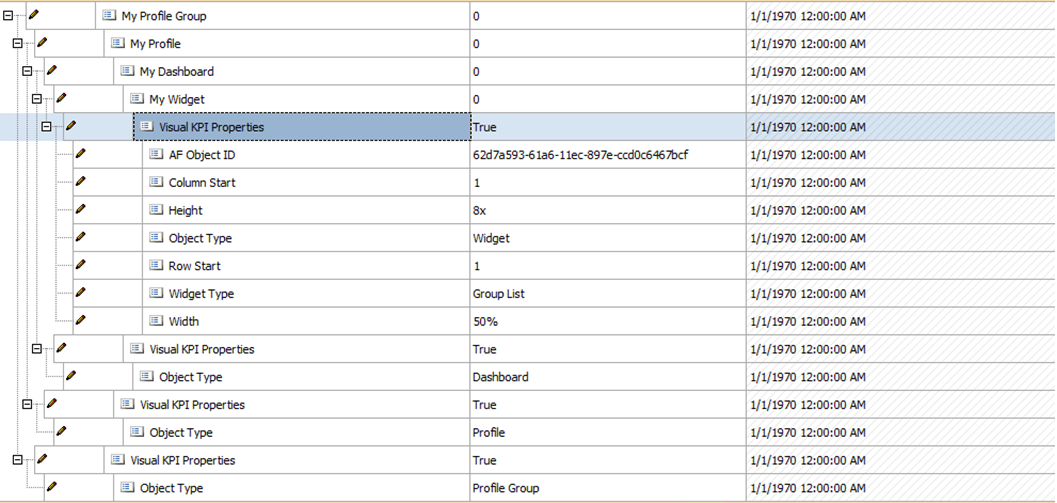
Task: Click the pencil icon beside Height attribute
Action: click(81, 210)
